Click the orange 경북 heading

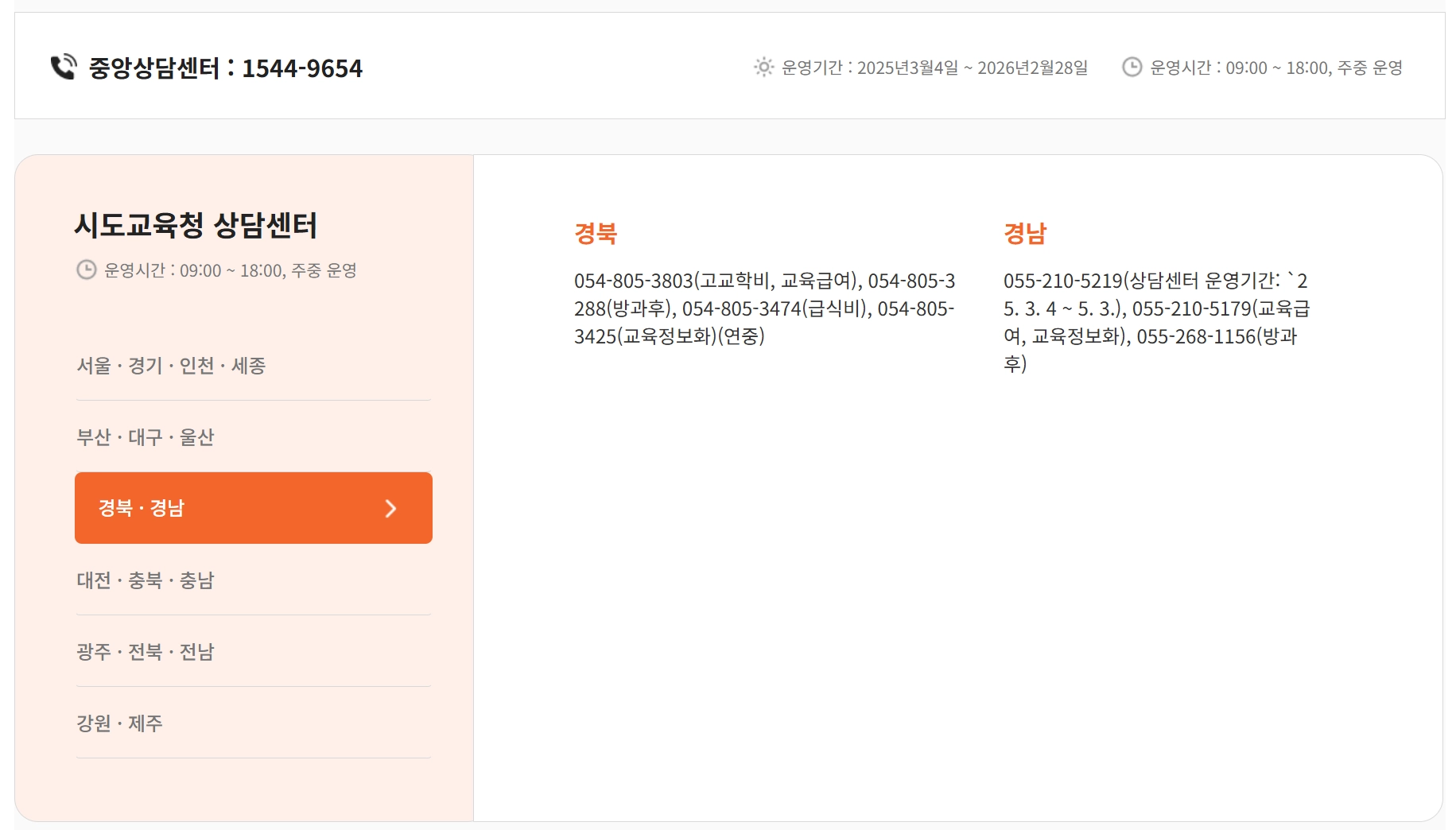(x=596, y=233)
